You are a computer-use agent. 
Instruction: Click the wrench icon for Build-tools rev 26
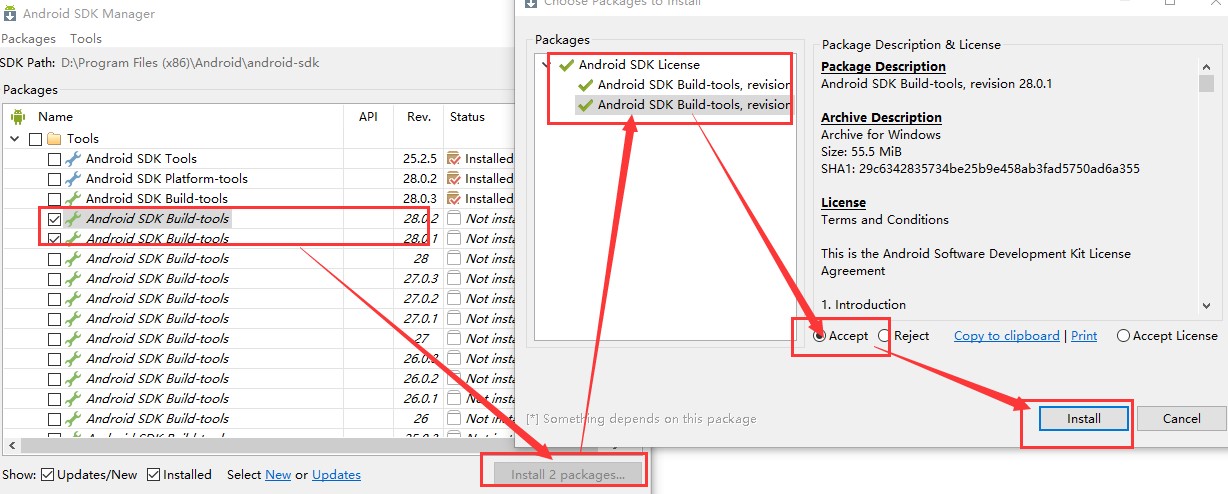(x=73, y=418)
